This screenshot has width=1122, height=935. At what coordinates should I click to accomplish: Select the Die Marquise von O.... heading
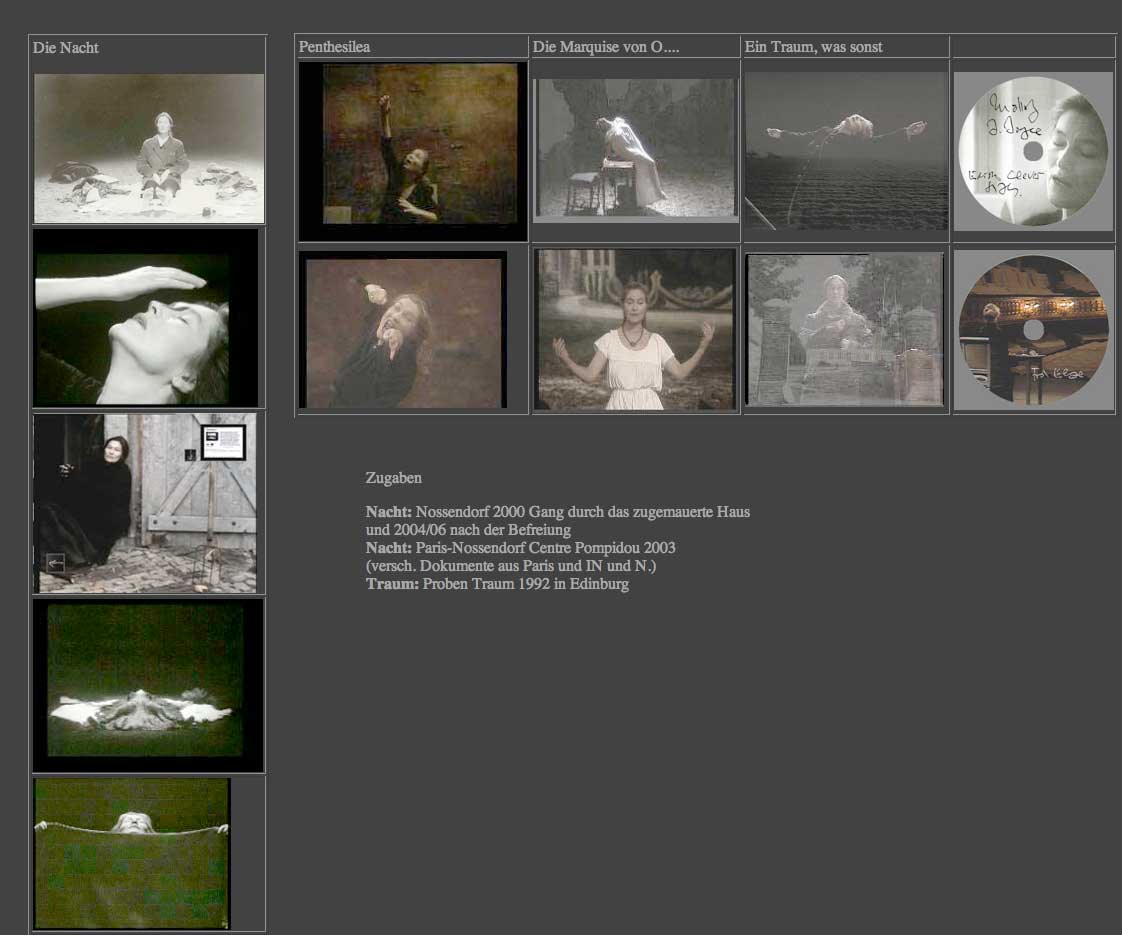606,47
